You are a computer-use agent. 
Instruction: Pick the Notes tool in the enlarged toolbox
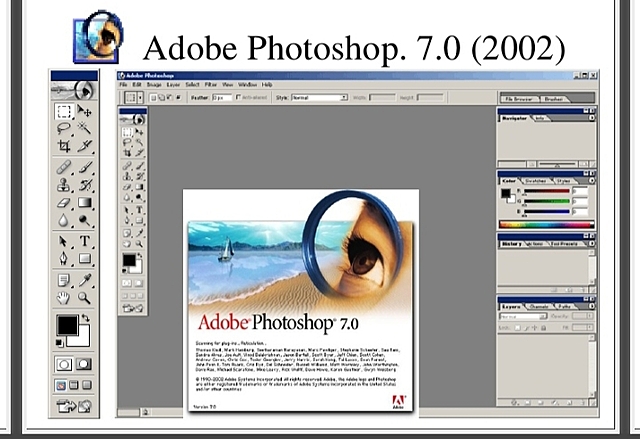(64, 280)
